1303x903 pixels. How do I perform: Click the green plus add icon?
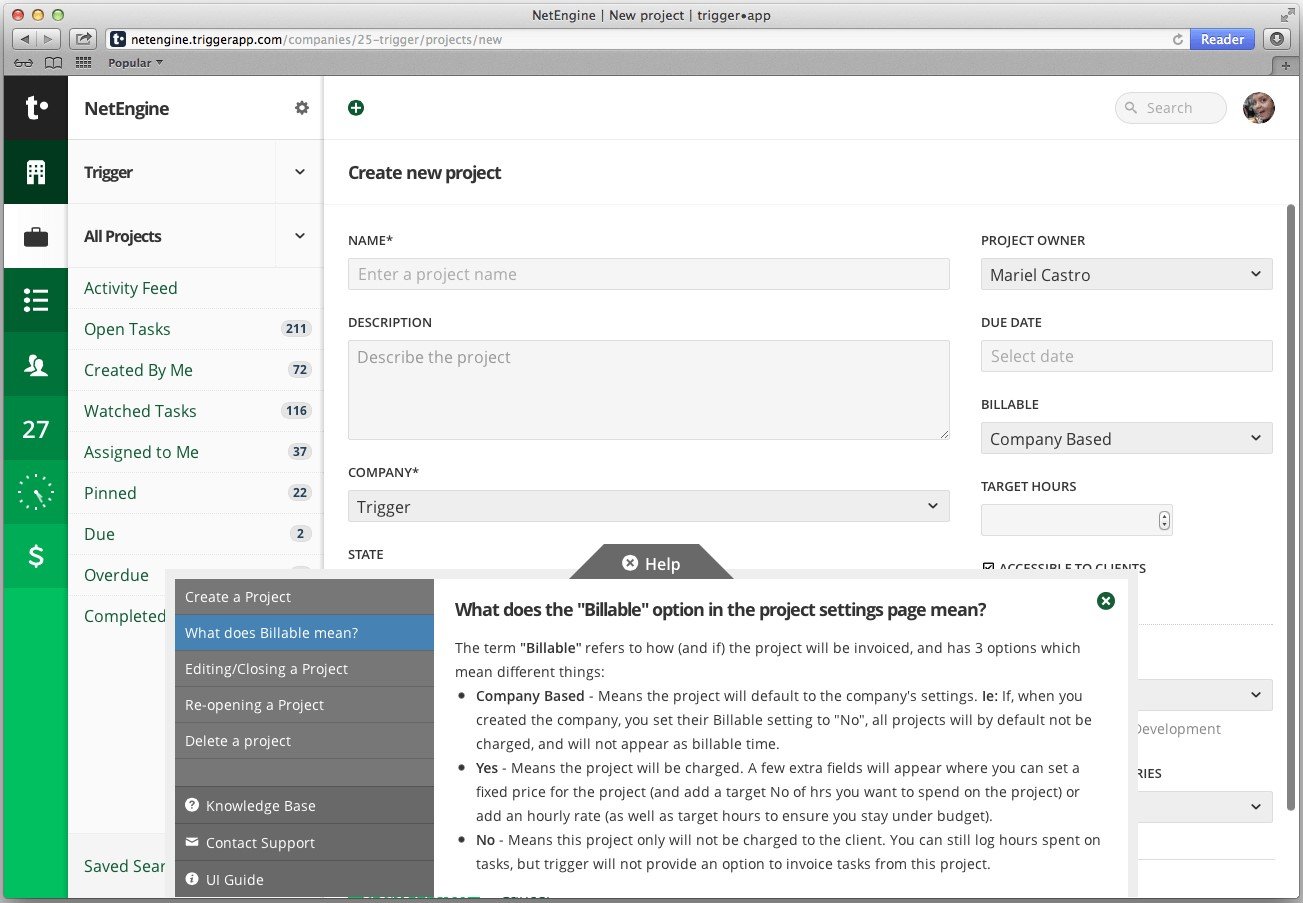[356, 108]
